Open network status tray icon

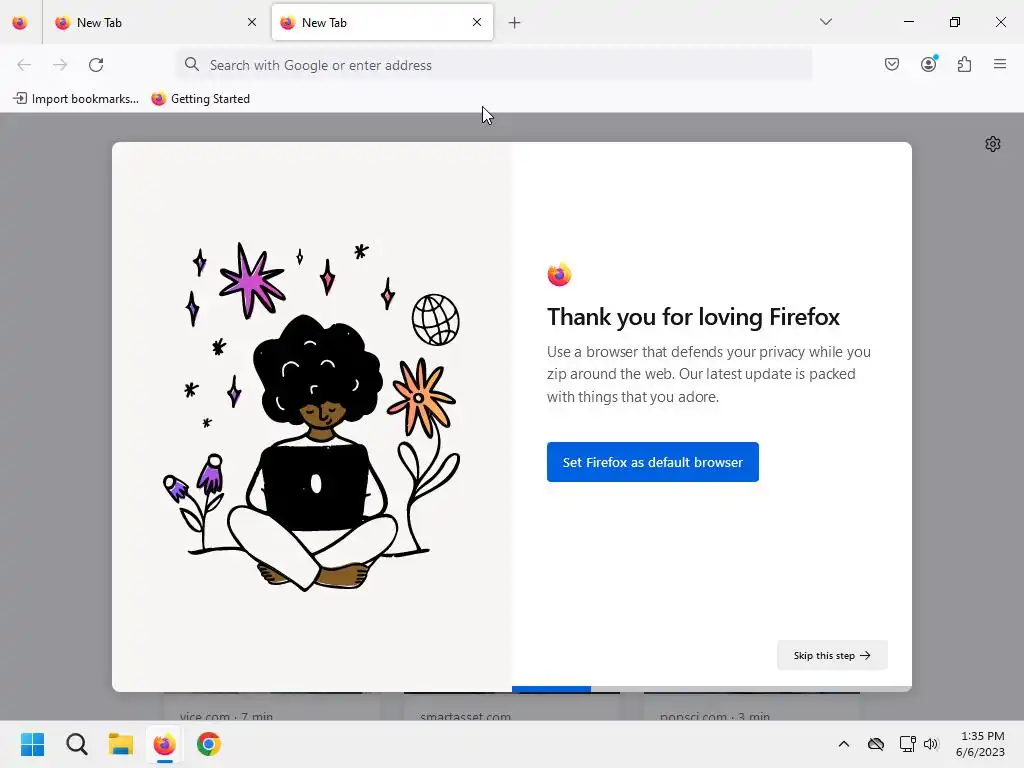pos(907,744)
